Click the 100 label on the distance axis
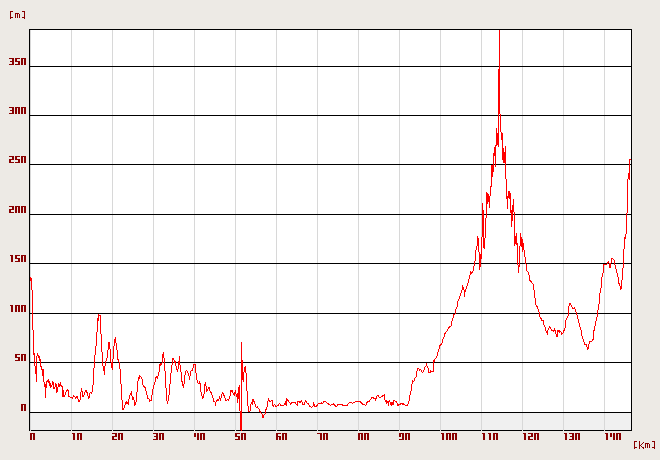Viewport: 660px width, 460px height. [x=448, y=437]
